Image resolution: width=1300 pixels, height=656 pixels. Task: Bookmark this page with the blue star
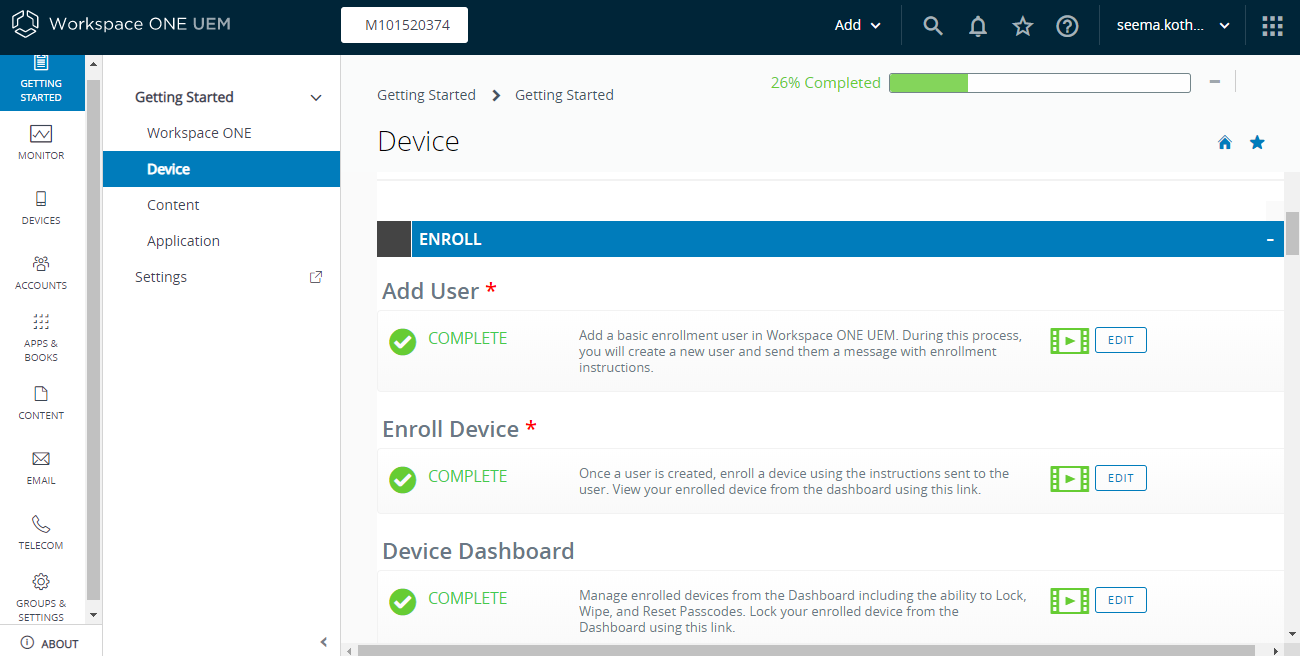1257,142
